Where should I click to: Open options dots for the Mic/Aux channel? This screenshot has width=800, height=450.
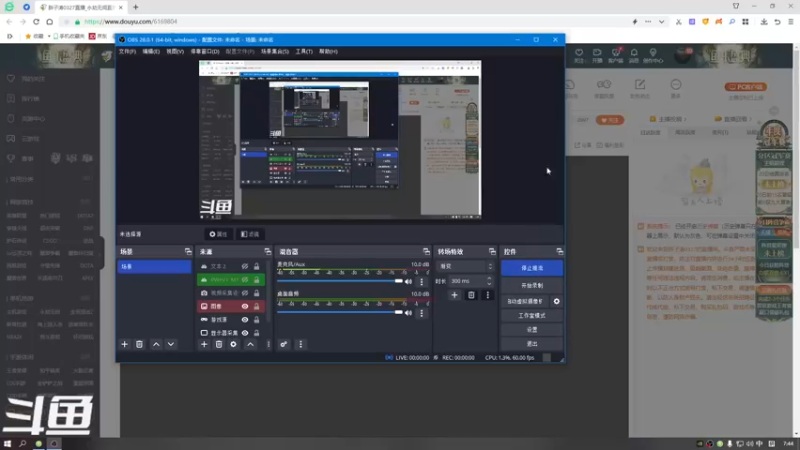click(x=421, y=282)
